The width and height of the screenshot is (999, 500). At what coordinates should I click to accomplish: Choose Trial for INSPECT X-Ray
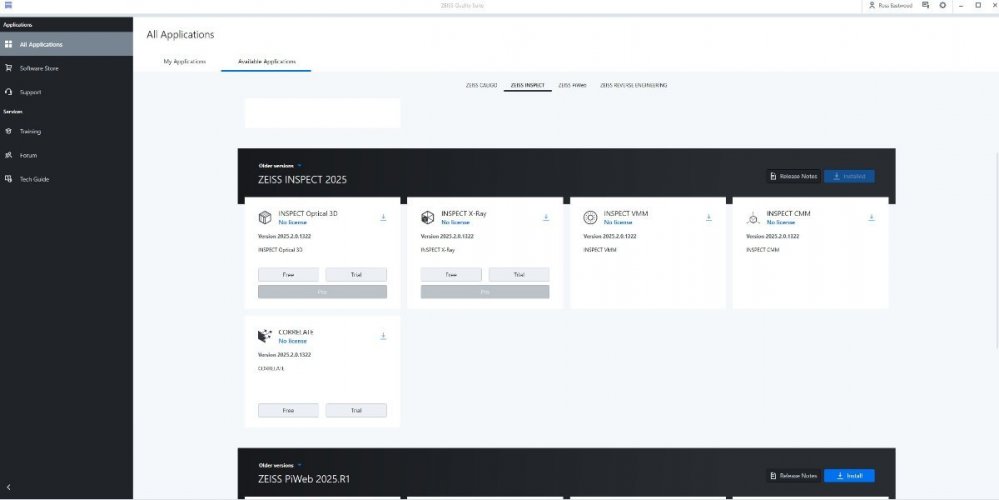(x=519, y=275)
